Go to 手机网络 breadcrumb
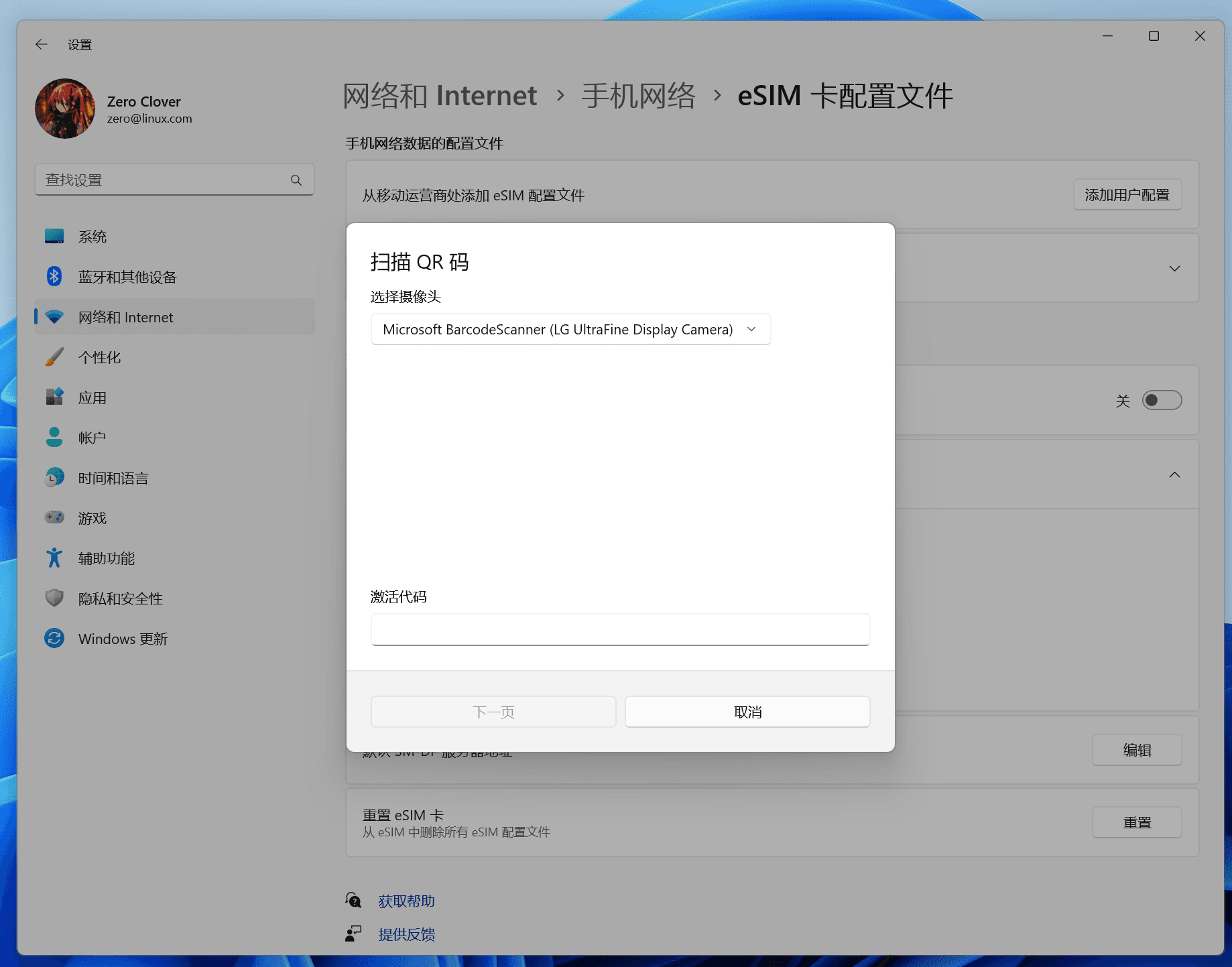 pyautogui.click(x=638, y=96)
